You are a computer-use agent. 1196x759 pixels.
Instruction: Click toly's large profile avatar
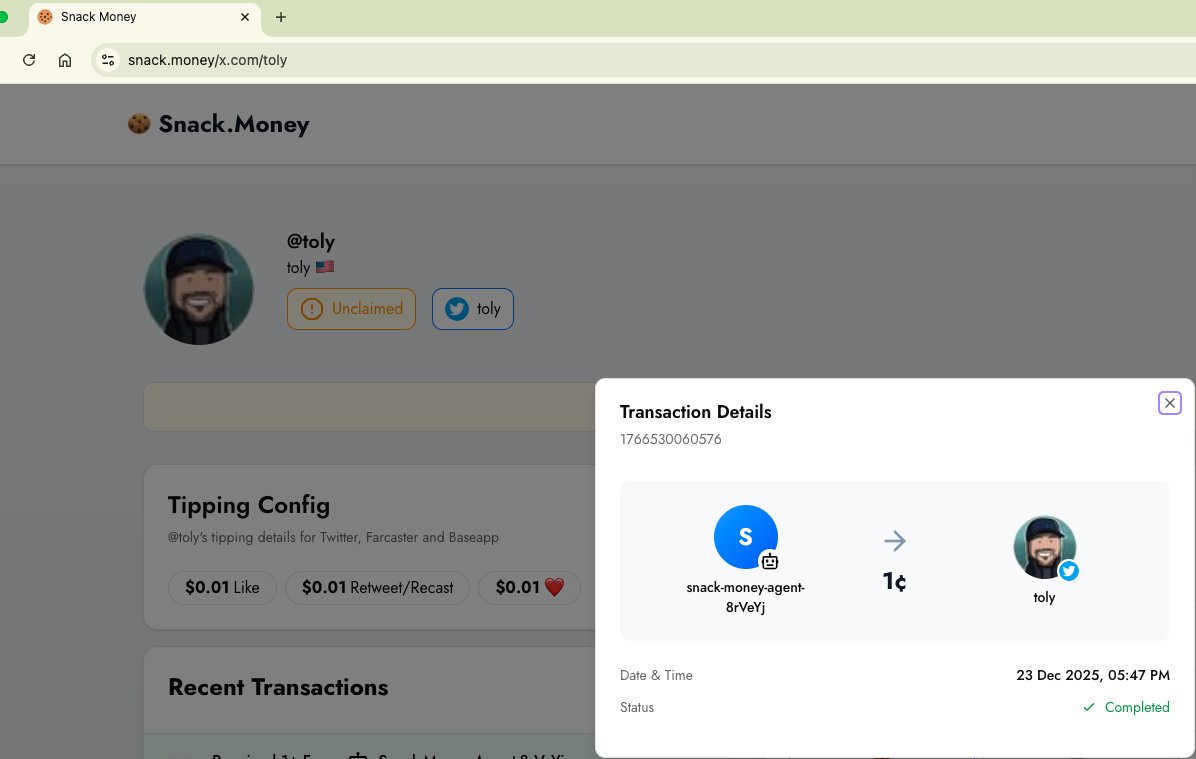[199, 289]
